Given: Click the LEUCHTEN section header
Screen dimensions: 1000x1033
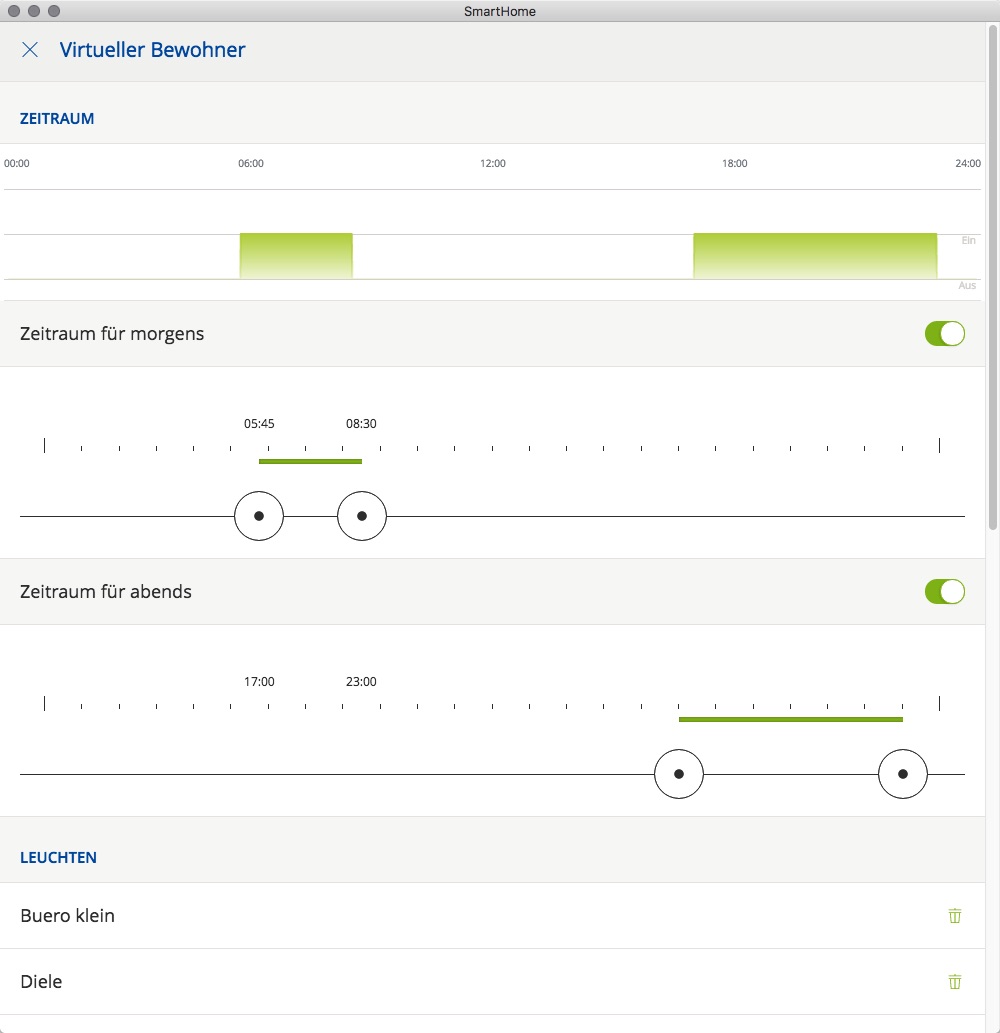Looking at the screenshot, I should [x=58, y=857].
